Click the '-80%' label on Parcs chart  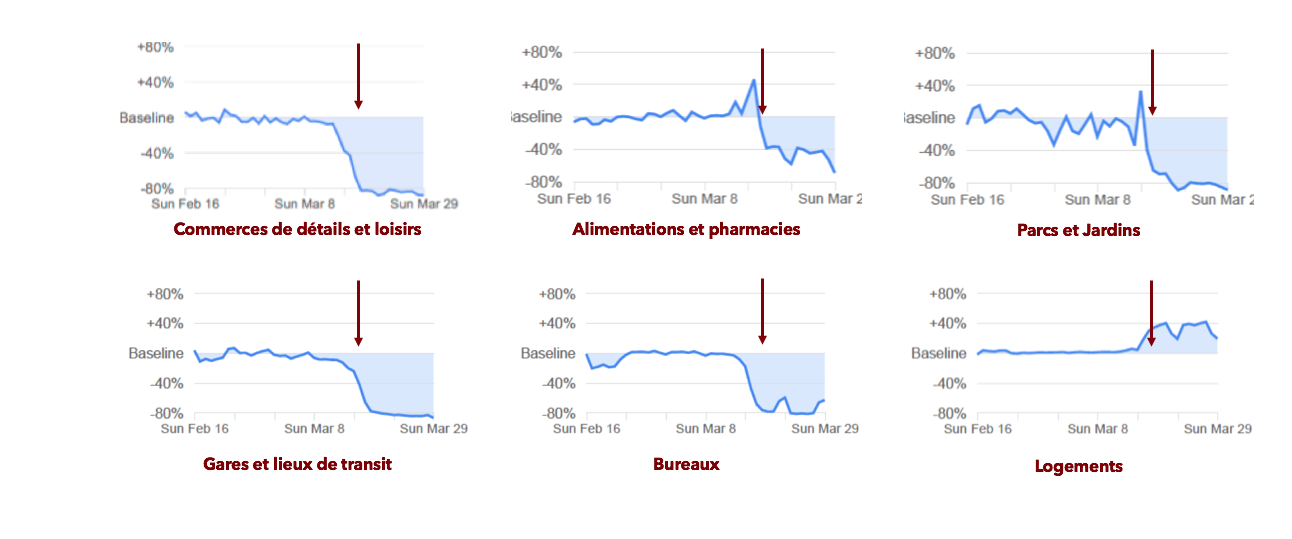(x=936, y=183)
